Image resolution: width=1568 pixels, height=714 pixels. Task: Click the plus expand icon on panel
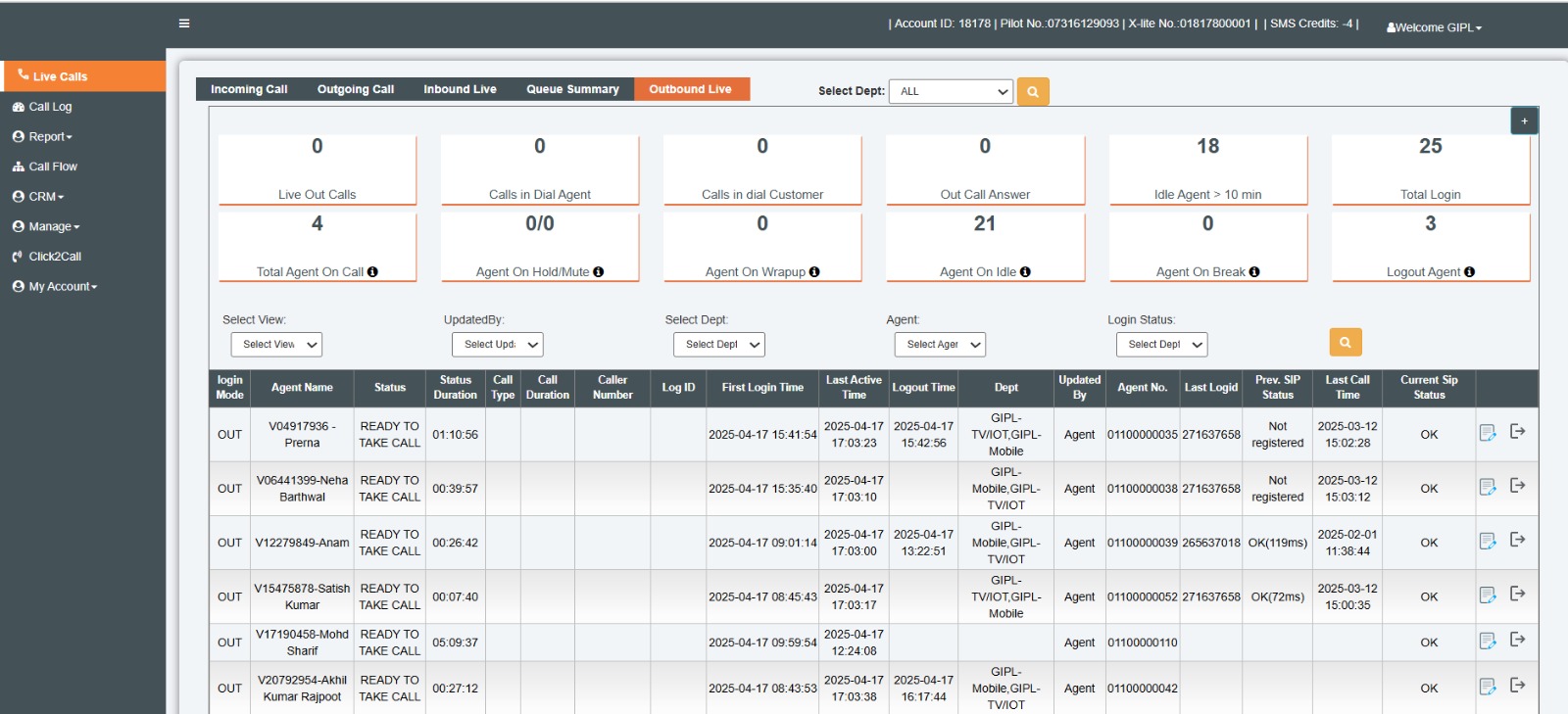(1524, 121)
